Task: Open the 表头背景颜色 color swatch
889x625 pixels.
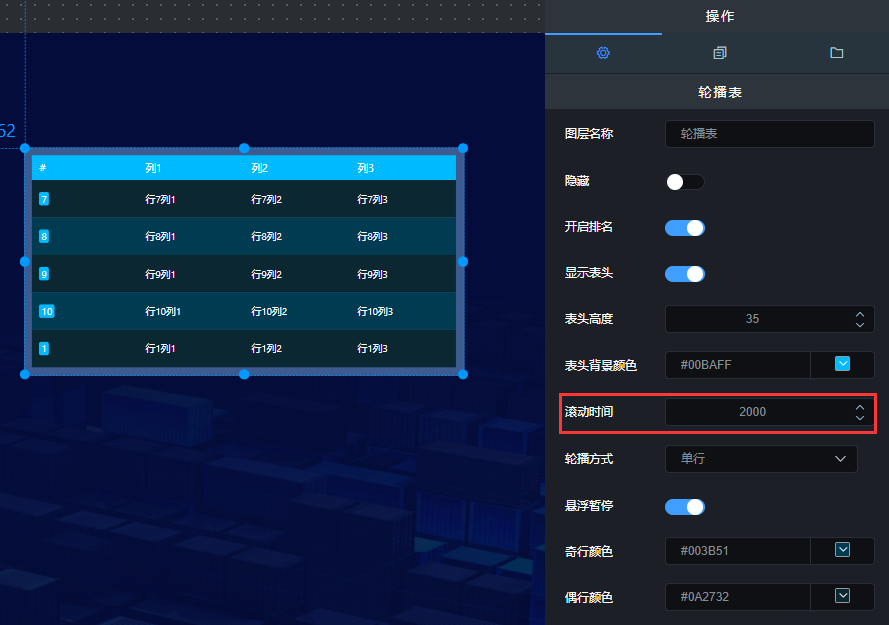Action: tap(842, 364)
